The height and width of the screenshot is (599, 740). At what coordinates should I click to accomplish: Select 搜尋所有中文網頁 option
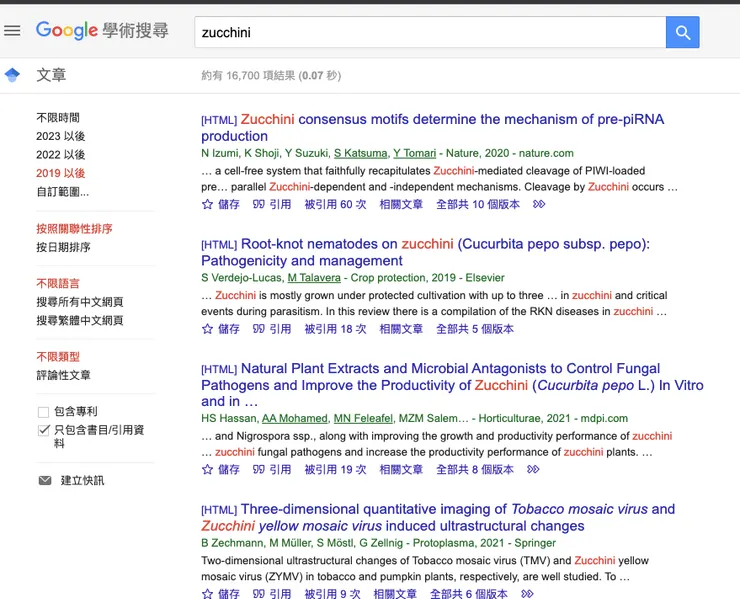pos(80,302)
